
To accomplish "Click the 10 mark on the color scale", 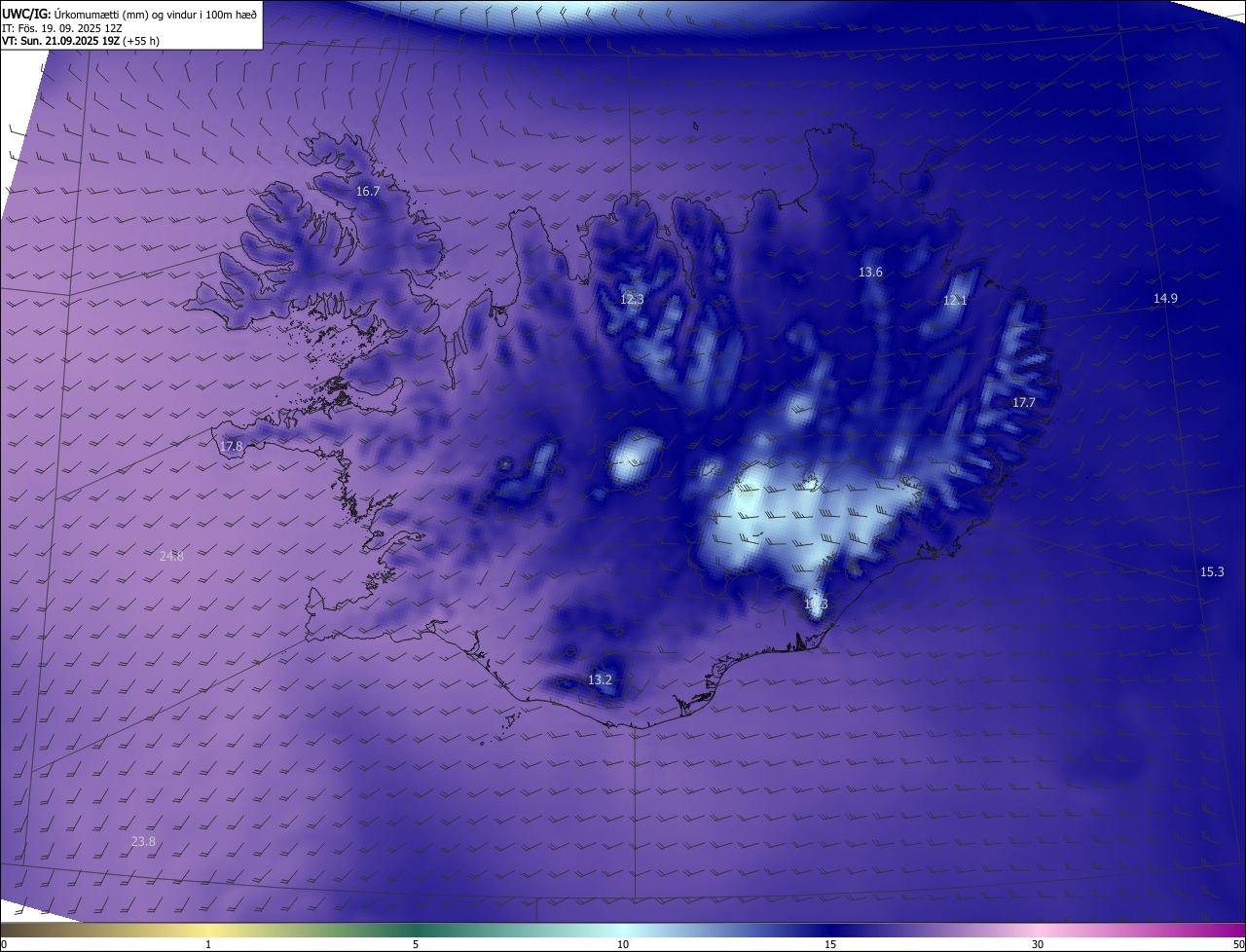I will tap(623, 944).
